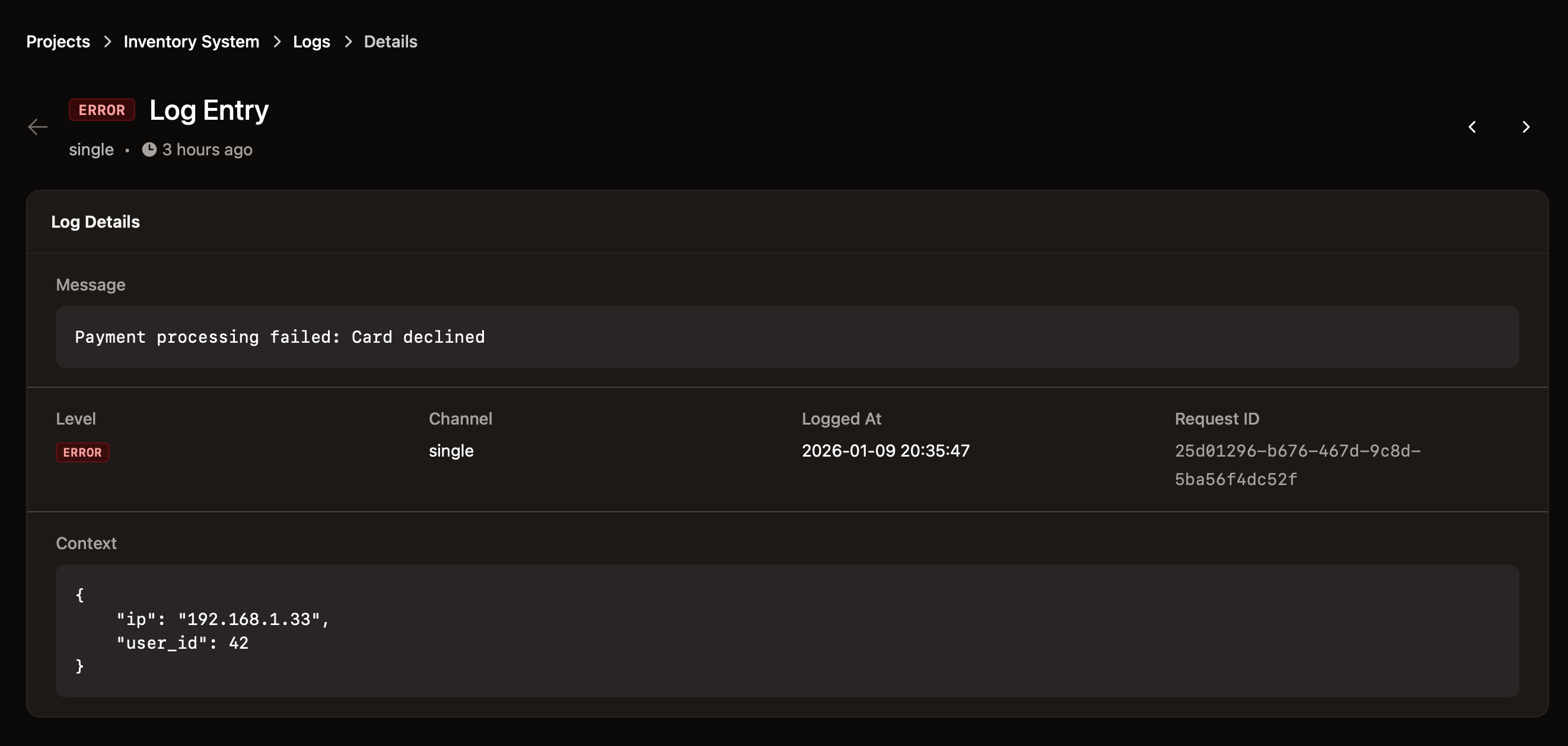Click the back arrow beside Log Entry title
Screen dimensions: 1568x746
coord(38,126)
